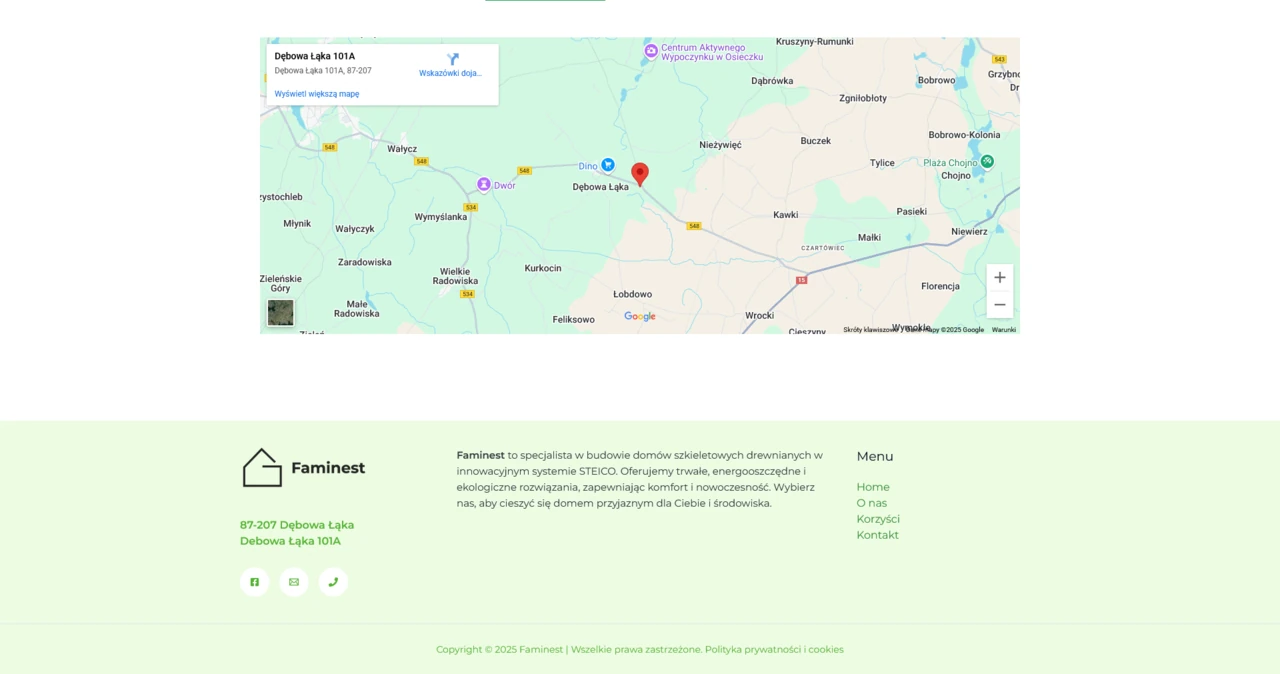Click the phone icon in footer
The height and width of the screenshot is (674, 1280).
pyautogui.click(x=333, y=582)
